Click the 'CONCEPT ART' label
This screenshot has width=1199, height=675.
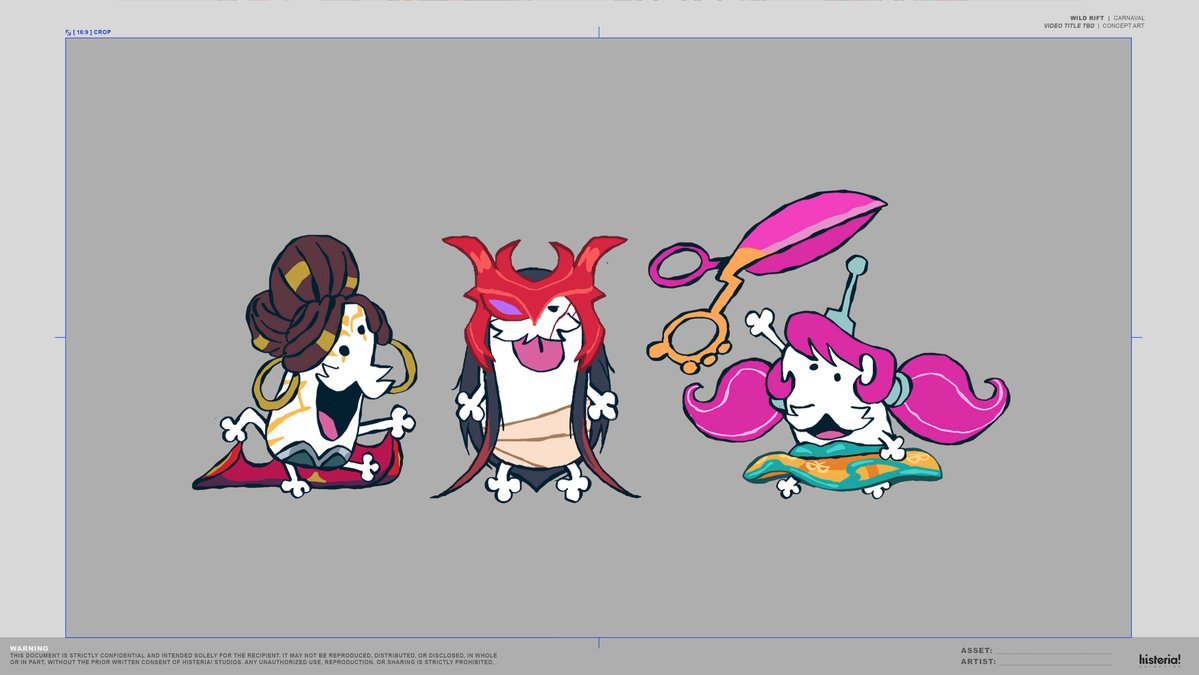[x=1123, y=26]
